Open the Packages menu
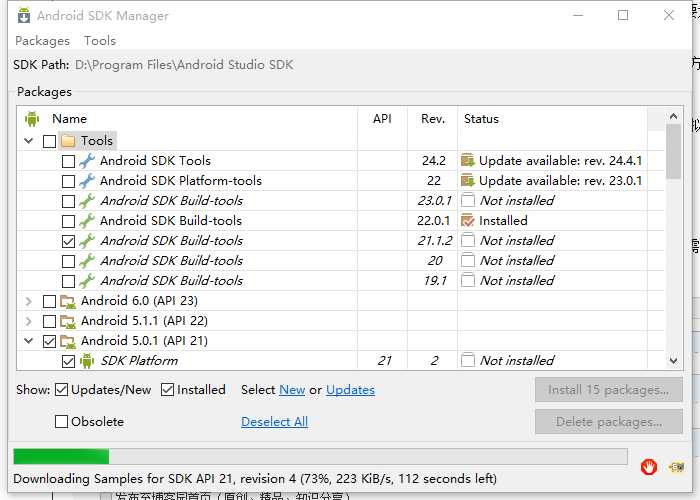 42,41
